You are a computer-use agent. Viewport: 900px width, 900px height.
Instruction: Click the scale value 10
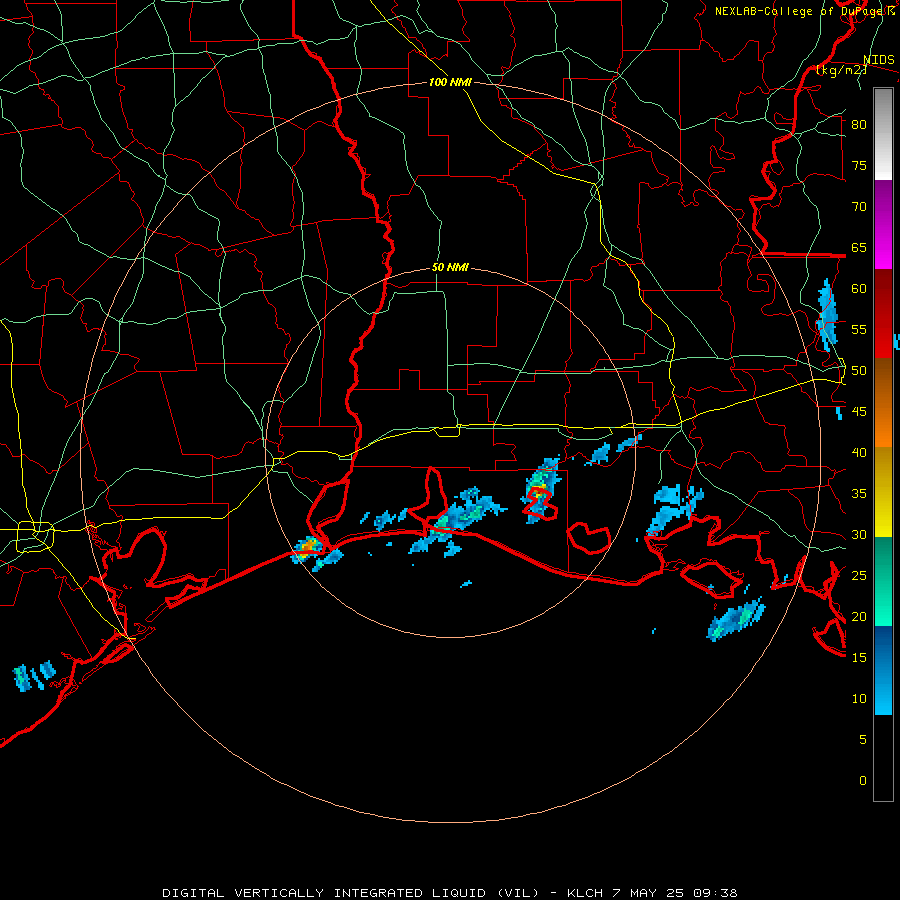click(859, 699)
